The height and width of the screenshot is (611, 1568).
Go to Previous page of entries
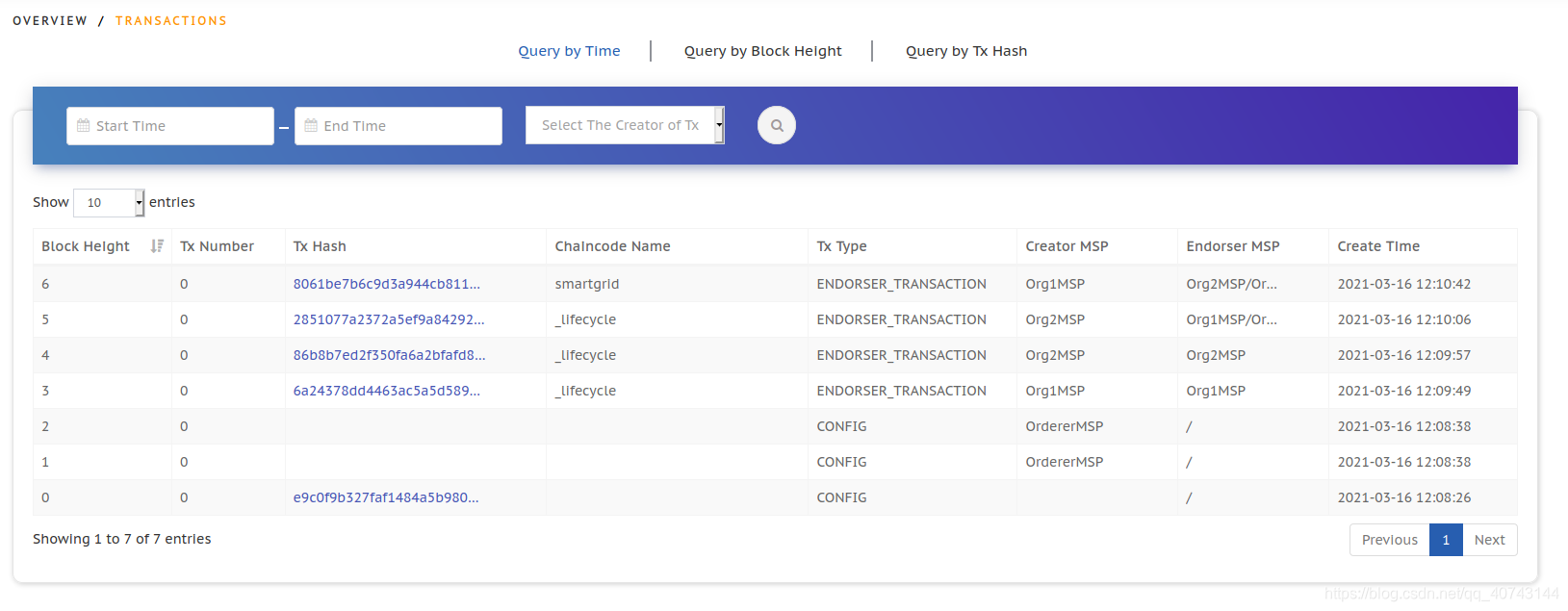point(1389,540)
